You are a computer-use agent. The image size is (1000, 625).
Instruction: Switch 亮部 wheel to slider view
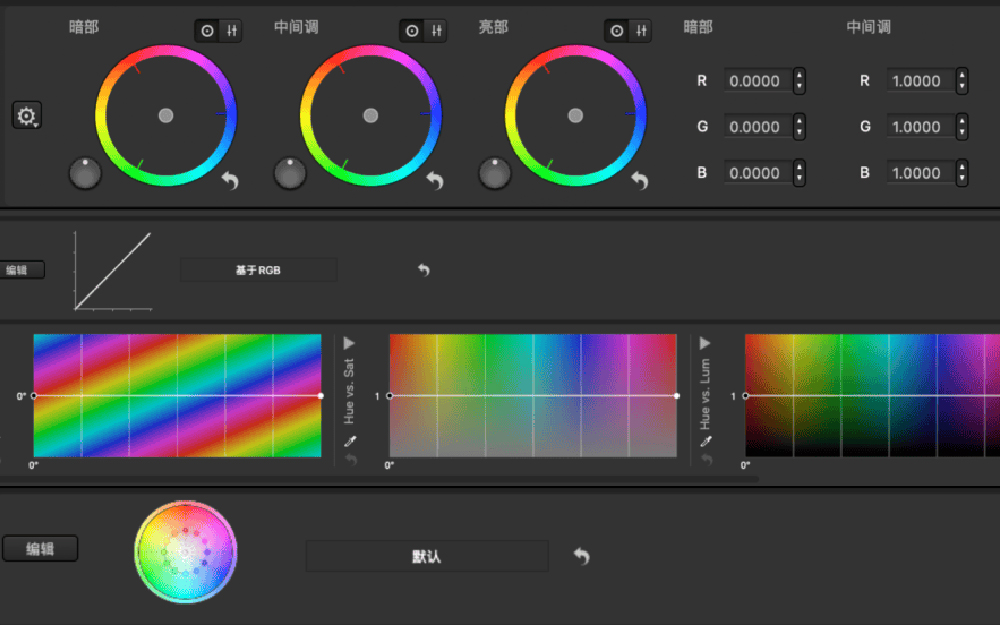point(640,31)
